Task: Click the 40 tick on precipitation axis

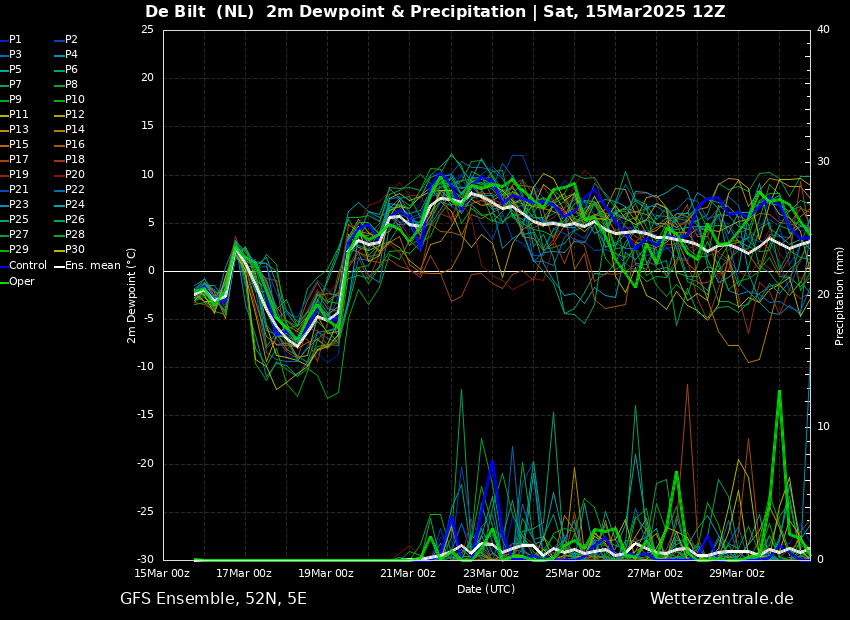Action: (x=823, y=30)
